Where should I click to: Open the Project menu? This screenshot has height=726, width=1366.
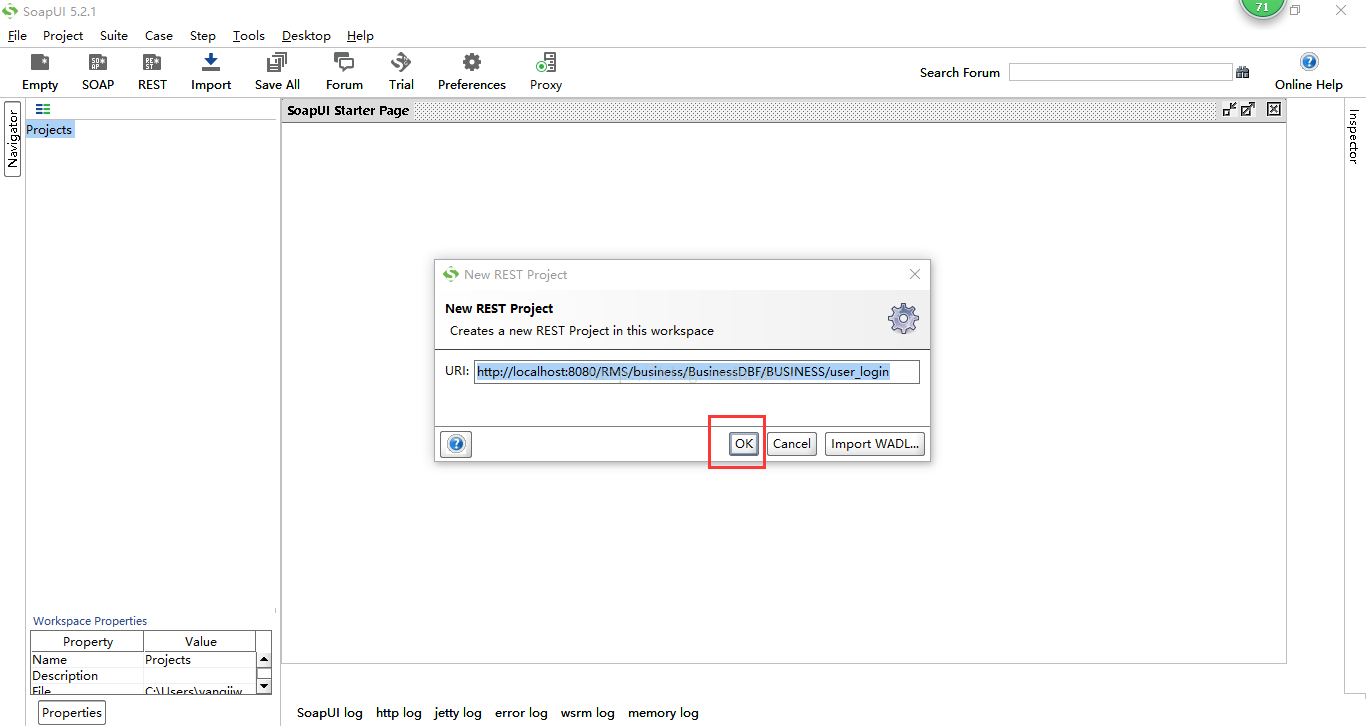63,35
